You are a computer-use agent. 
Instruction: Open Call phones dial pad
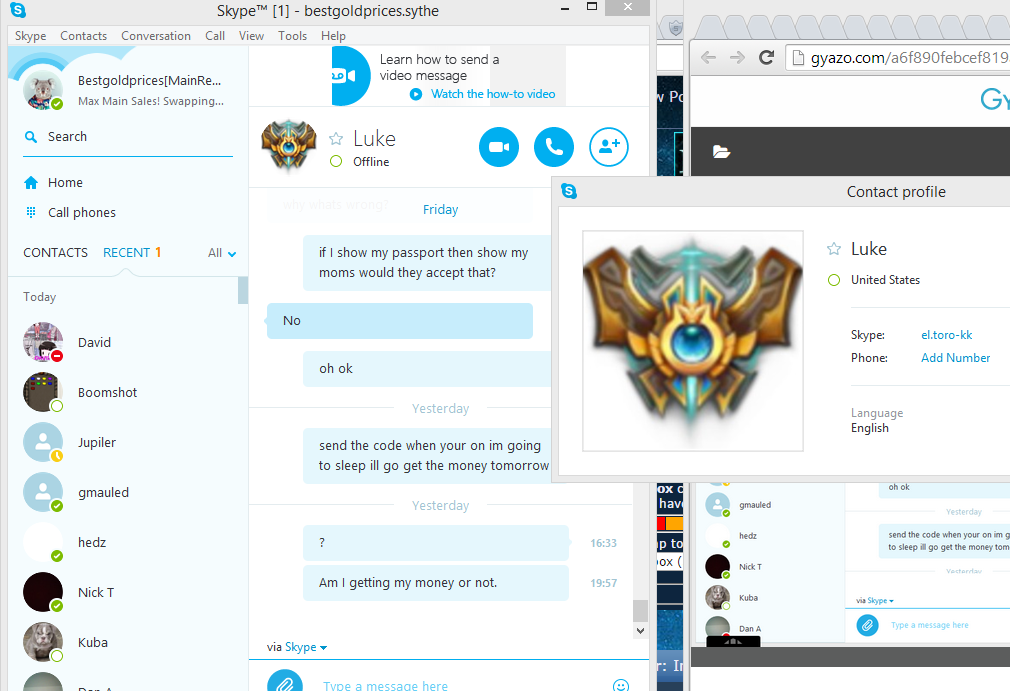coord(70,213)
